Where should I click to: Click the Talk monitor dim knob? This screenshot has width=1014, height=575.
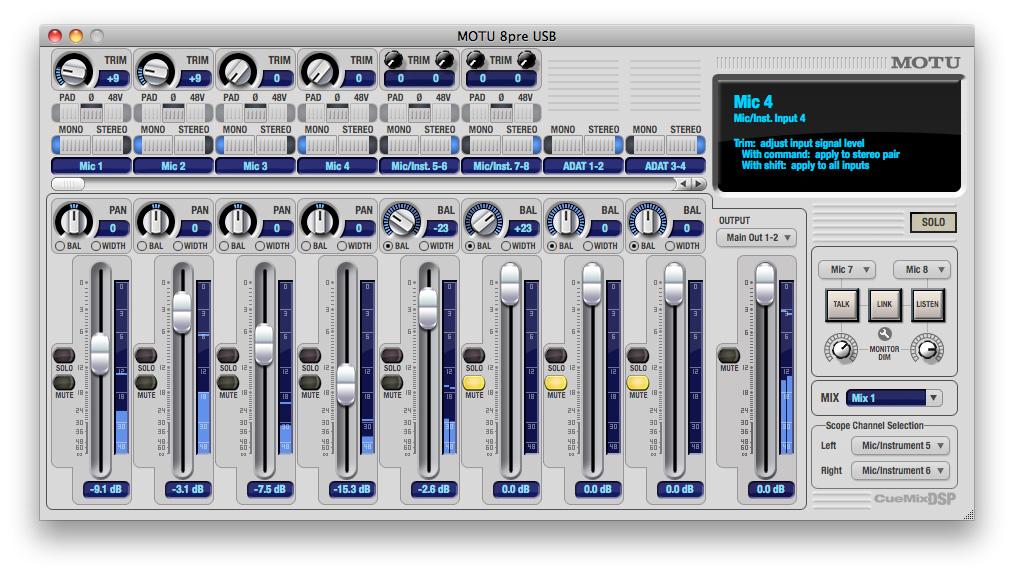click(x=842, y=349)
